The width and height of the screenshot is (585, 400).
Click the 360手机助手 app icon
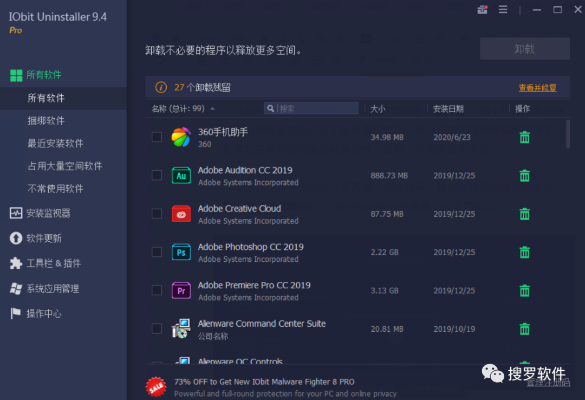(x=181, y=137)
